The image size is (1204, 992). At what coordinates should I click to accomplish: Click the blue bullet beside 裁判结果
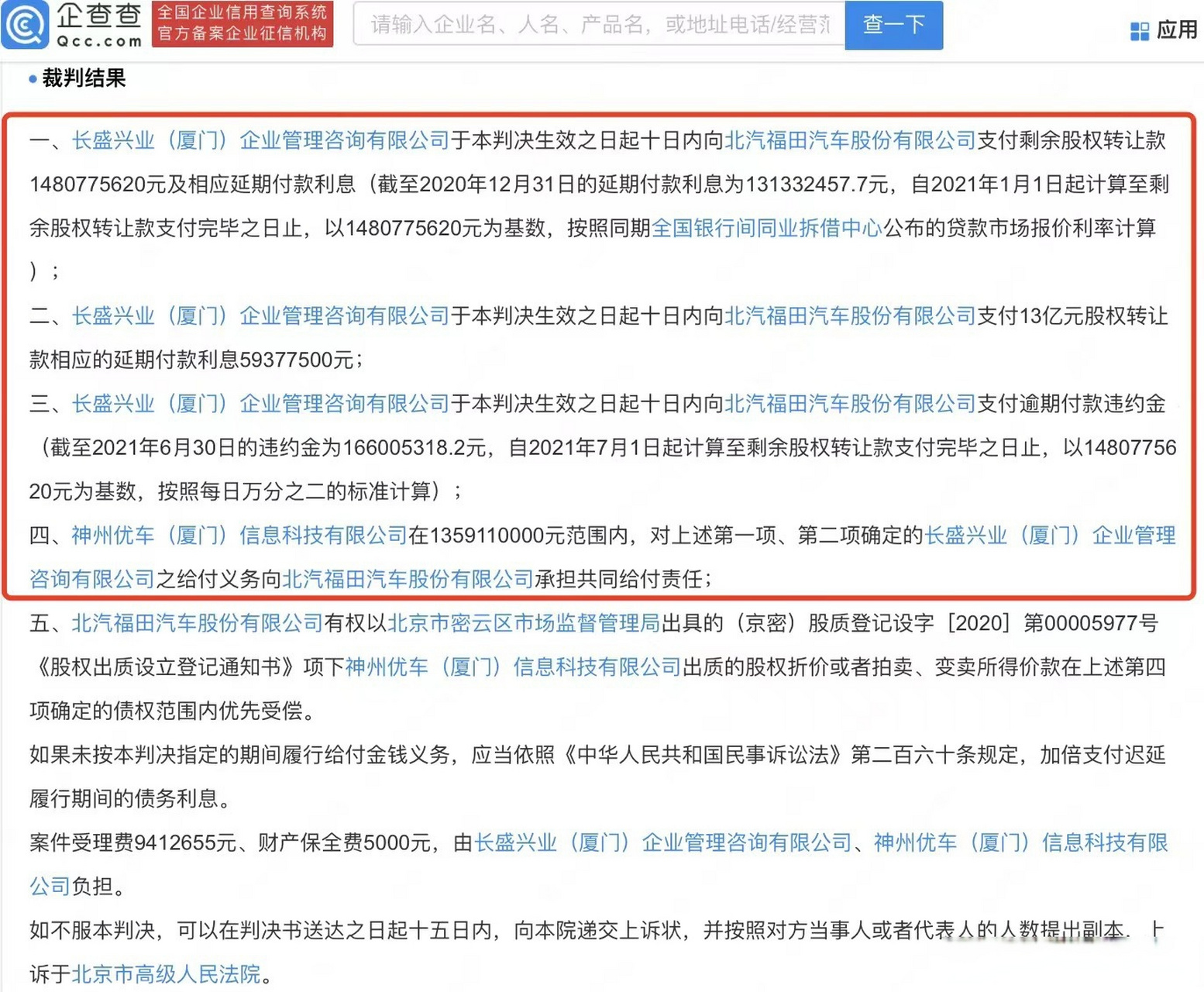(x=33, y=78)
